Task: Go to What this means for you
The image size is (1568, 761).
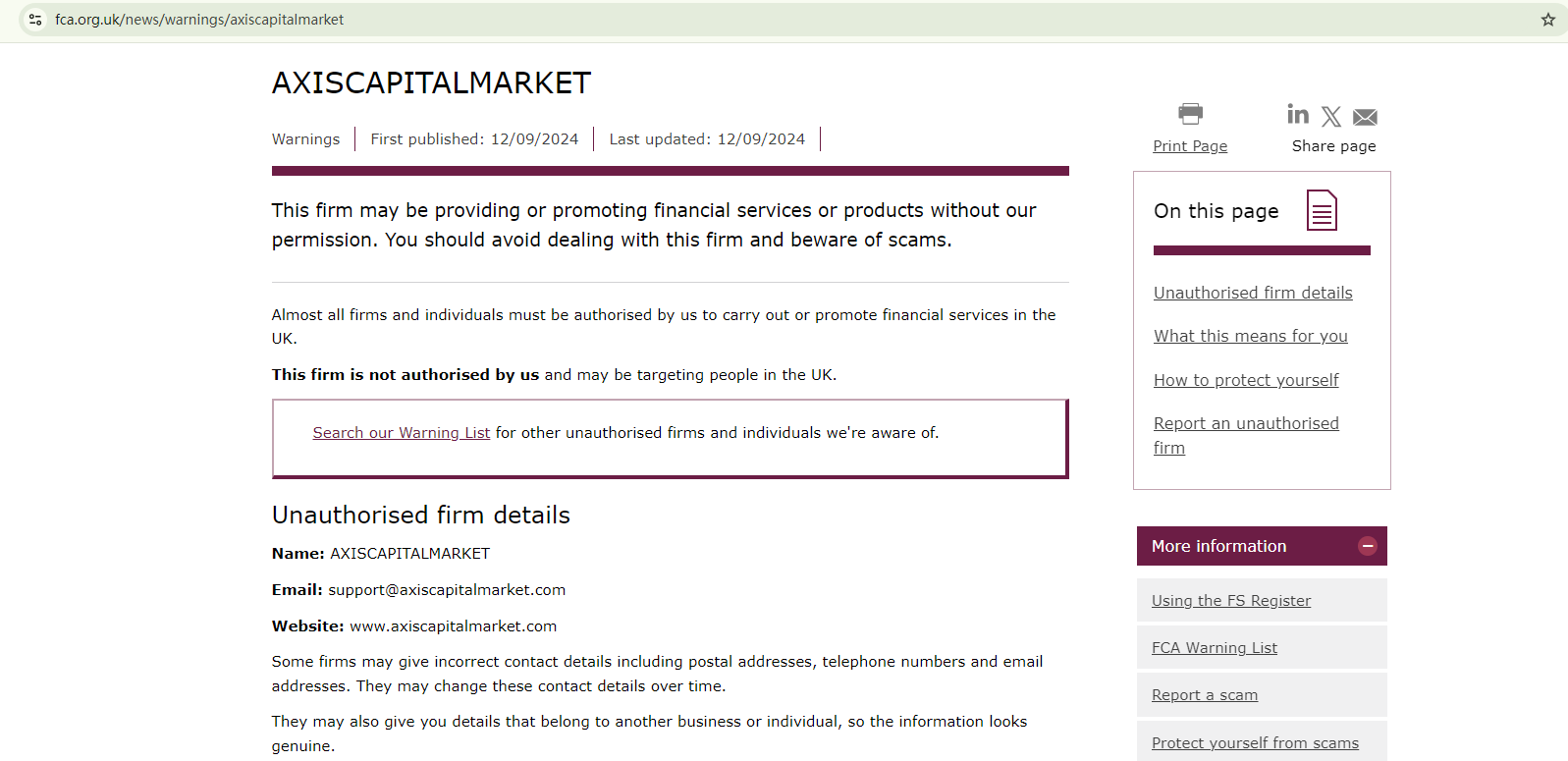Action: 1250,336
